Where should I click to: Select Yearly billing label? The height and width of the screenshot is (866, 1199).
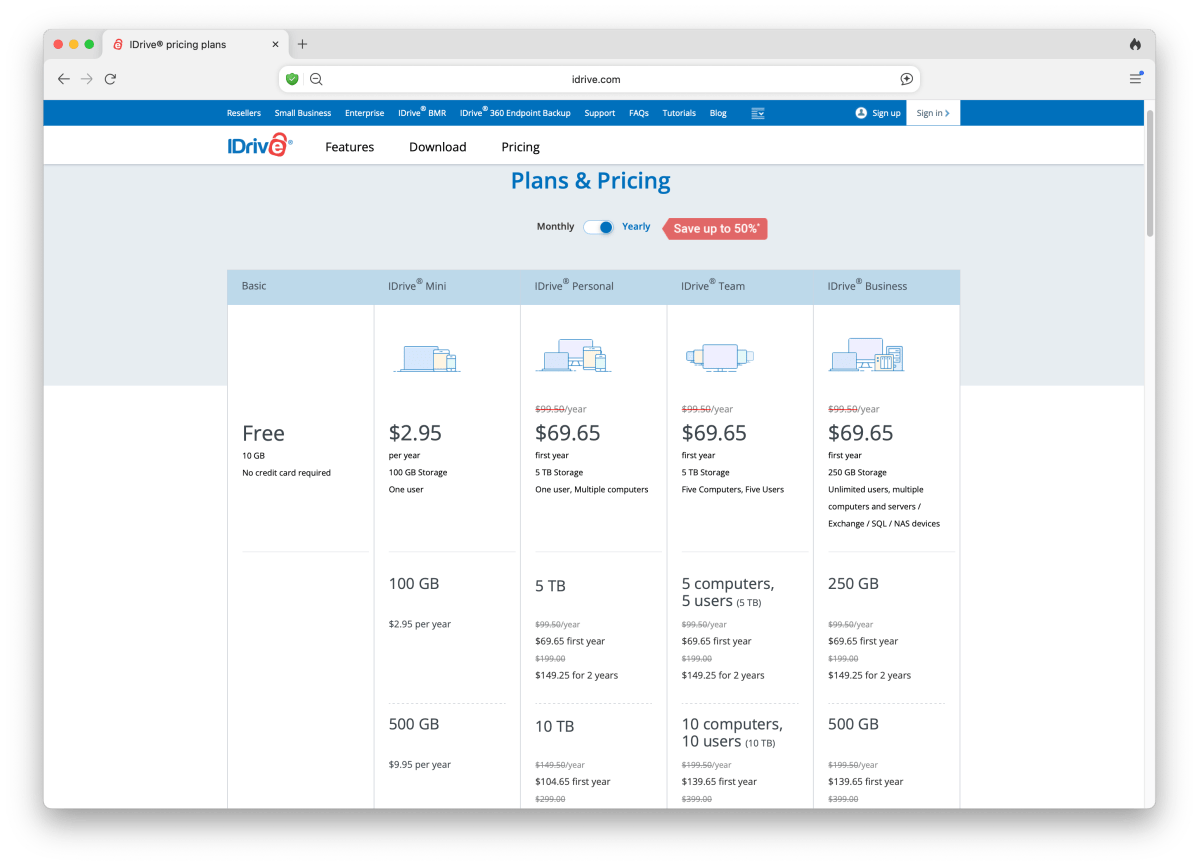(x=635, y=226)
